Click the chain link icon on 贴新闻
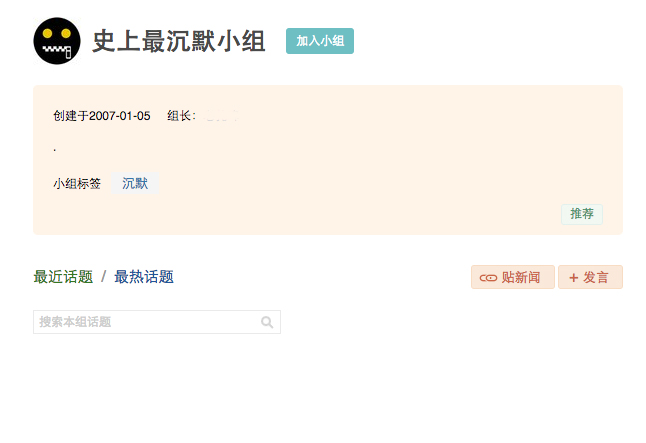This screenshot has width=646, height=443. tap(488, 278)
